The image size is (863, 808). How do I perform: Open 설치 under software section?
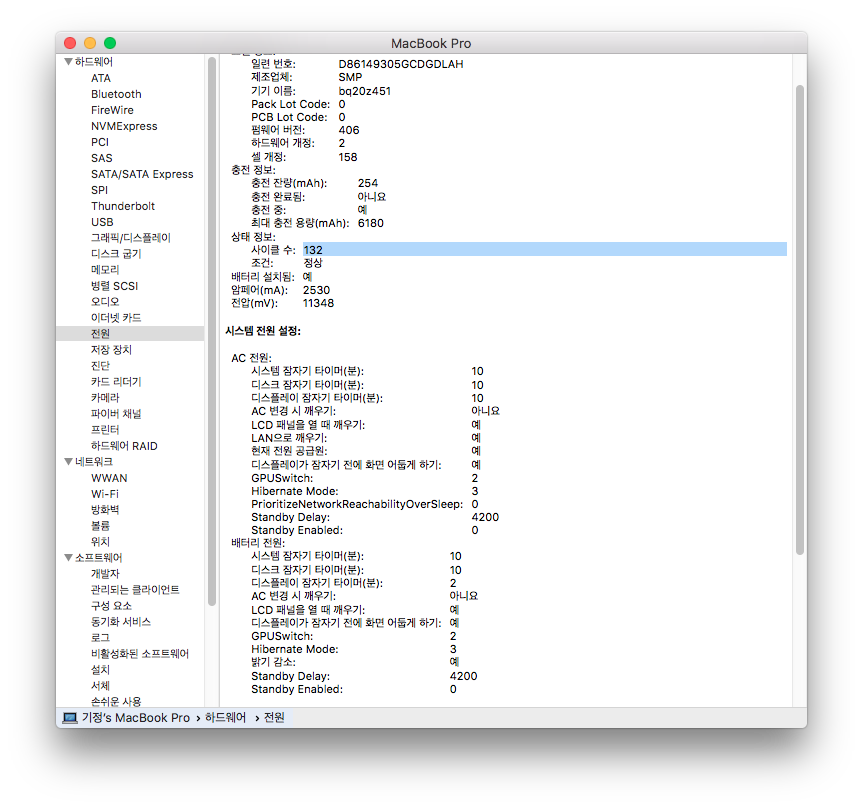pos(100,670)
